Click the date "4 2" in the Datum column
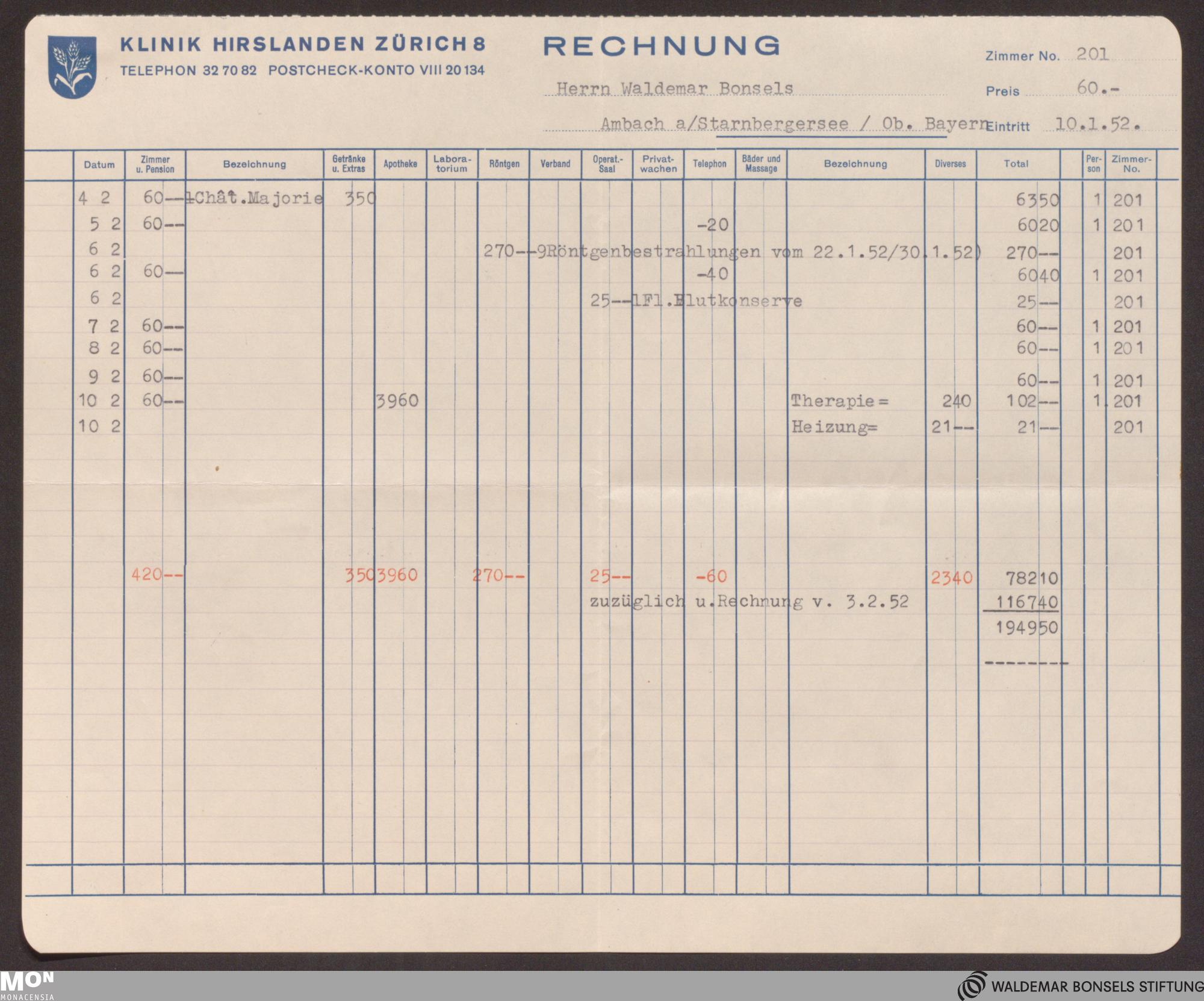Screen dimensions: 1204x1001 [x=94, y=198]
